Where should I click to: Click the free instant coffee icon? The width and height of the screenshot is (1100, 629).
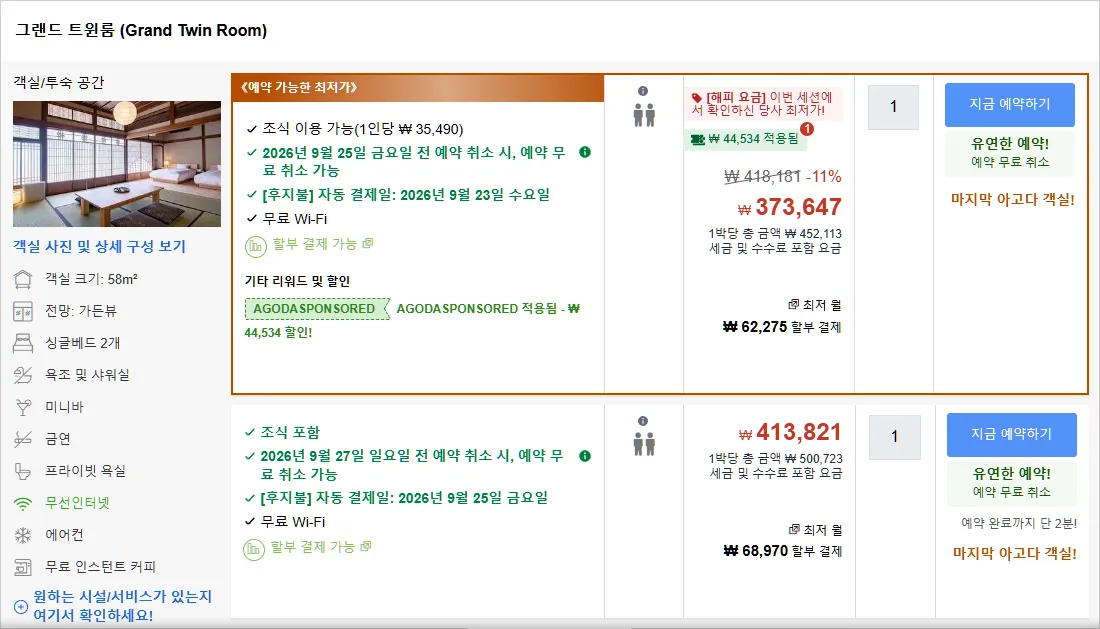(x=23, y=567)
